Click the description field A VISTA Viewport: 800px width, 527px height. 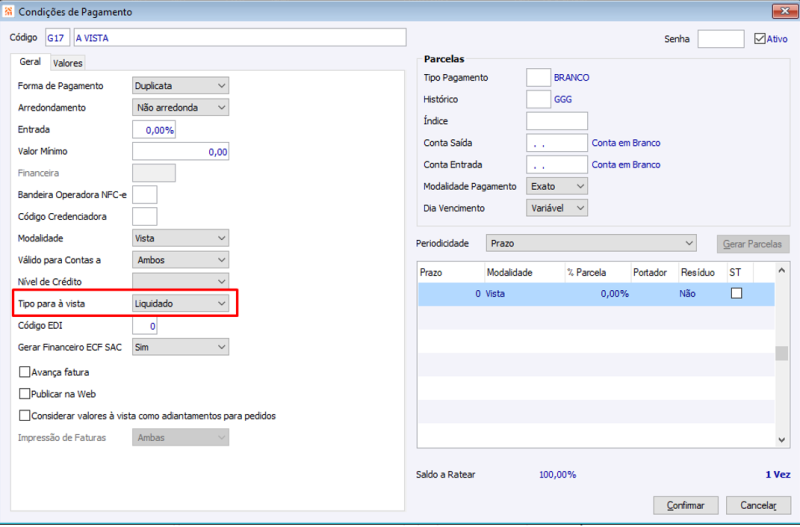tap(240, 38)
